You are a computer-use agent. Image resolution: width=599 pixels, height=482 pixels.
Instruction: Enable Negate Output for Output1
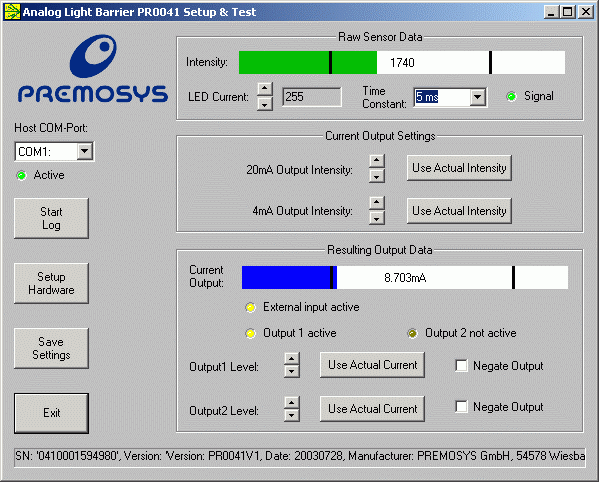click(461, 366)
